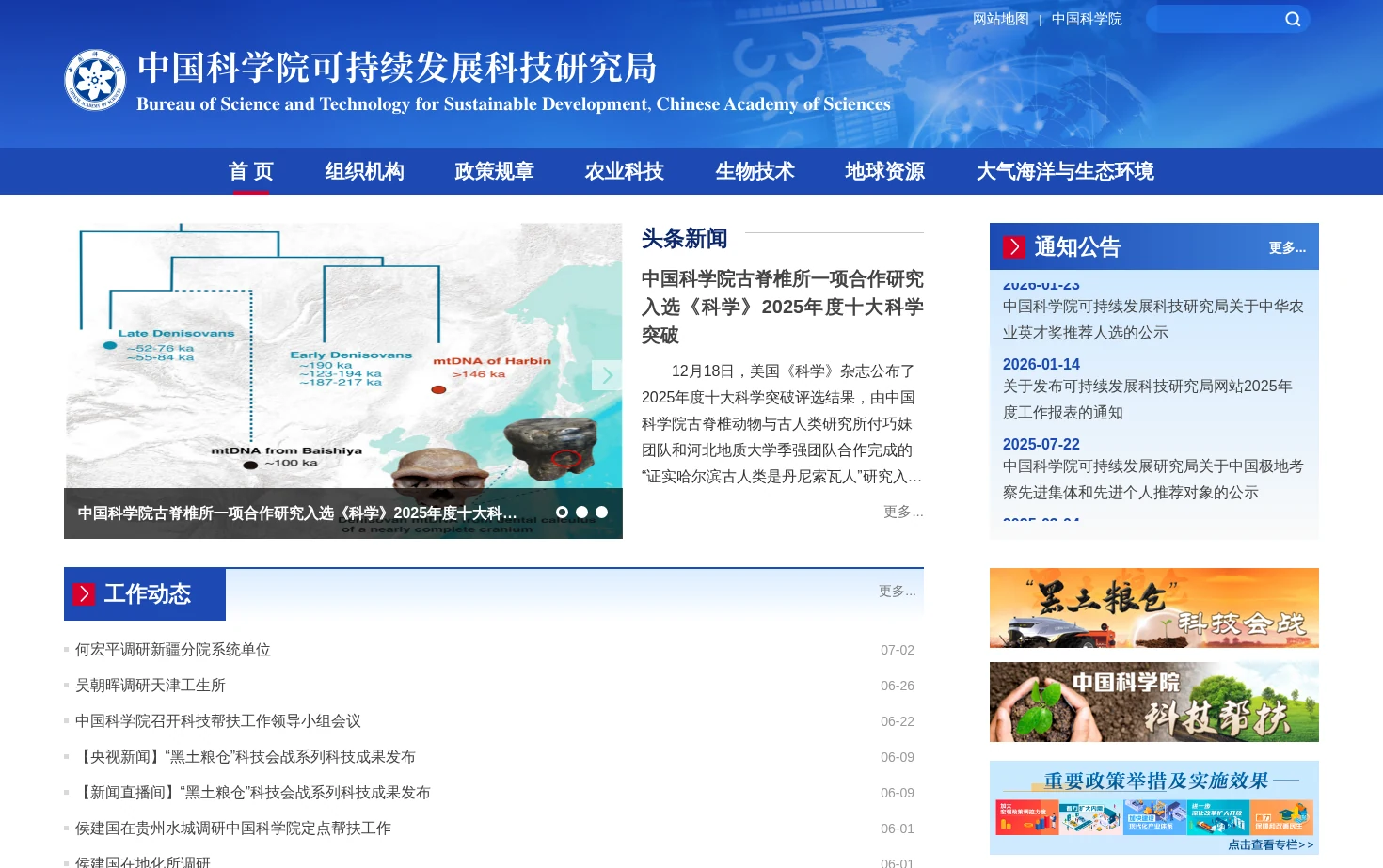This screenshot has height=868, width=1383.
Task: Click red arrow icon beside 通知公告
Action: (x=1014, y=246)
